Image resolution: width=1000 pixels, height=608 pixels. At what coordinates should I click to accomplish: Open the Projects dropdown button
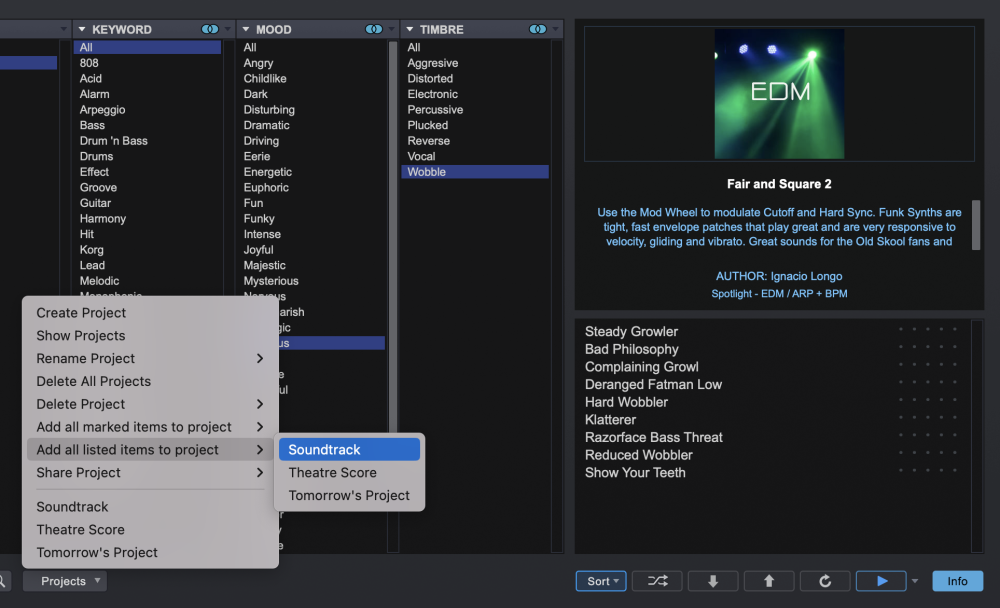click(x=64, y=581)
